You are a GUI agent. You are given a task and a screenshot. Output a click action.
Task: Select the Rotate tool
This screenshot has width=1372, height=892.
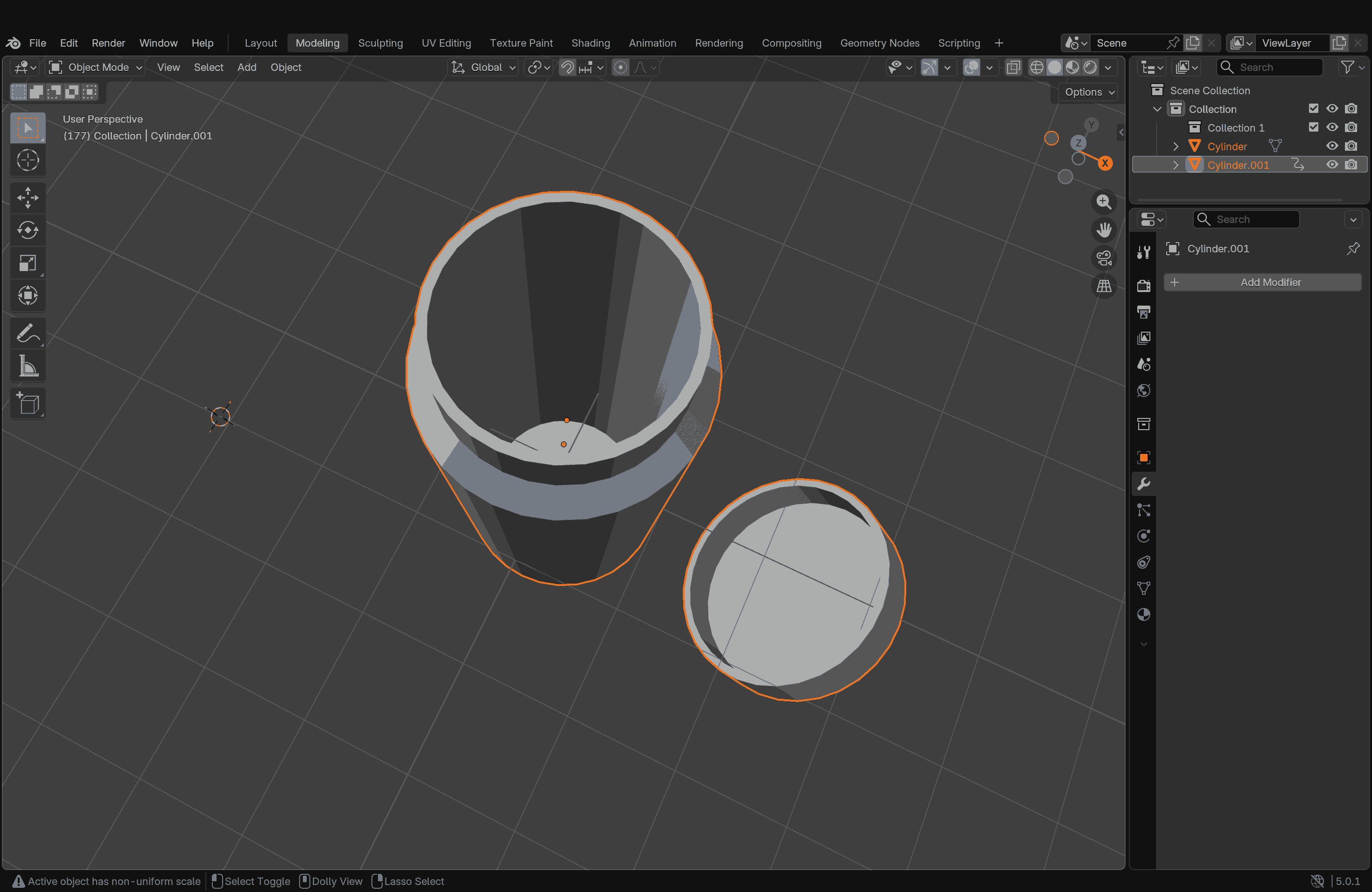pos(28,230)
